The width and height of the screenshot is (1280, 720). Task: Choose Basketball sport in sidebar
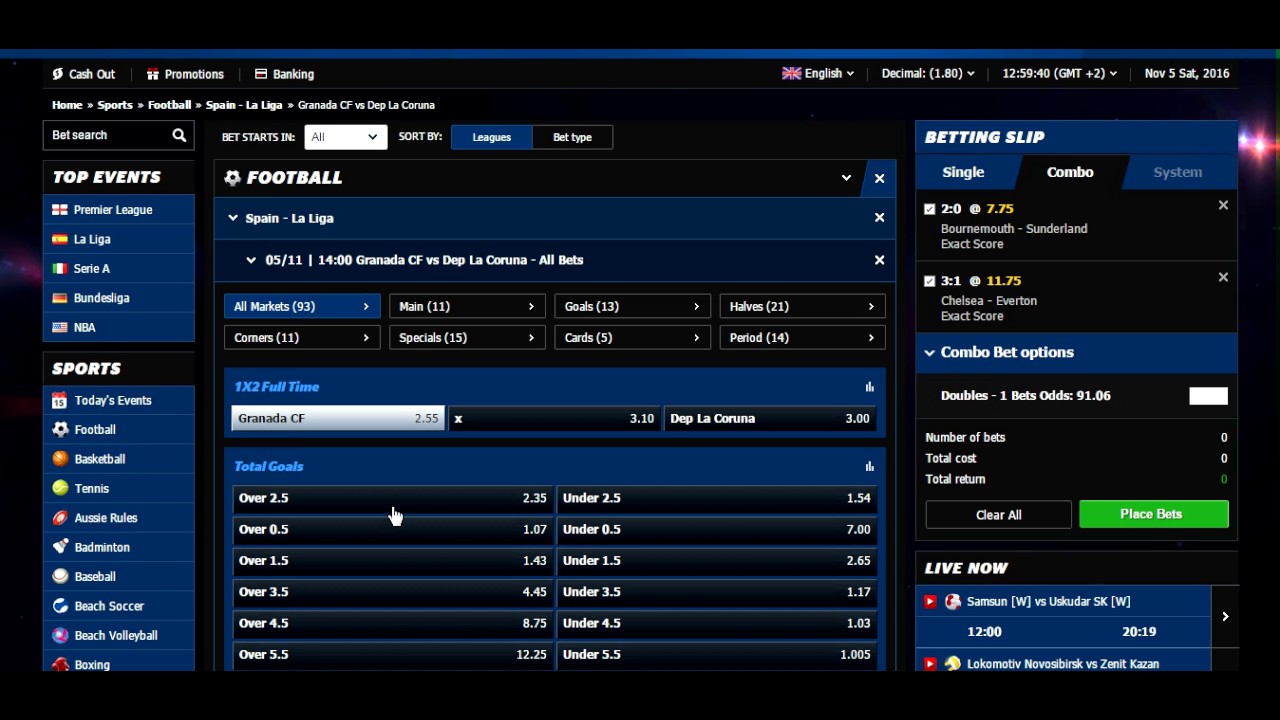click(x=119, y=459)
